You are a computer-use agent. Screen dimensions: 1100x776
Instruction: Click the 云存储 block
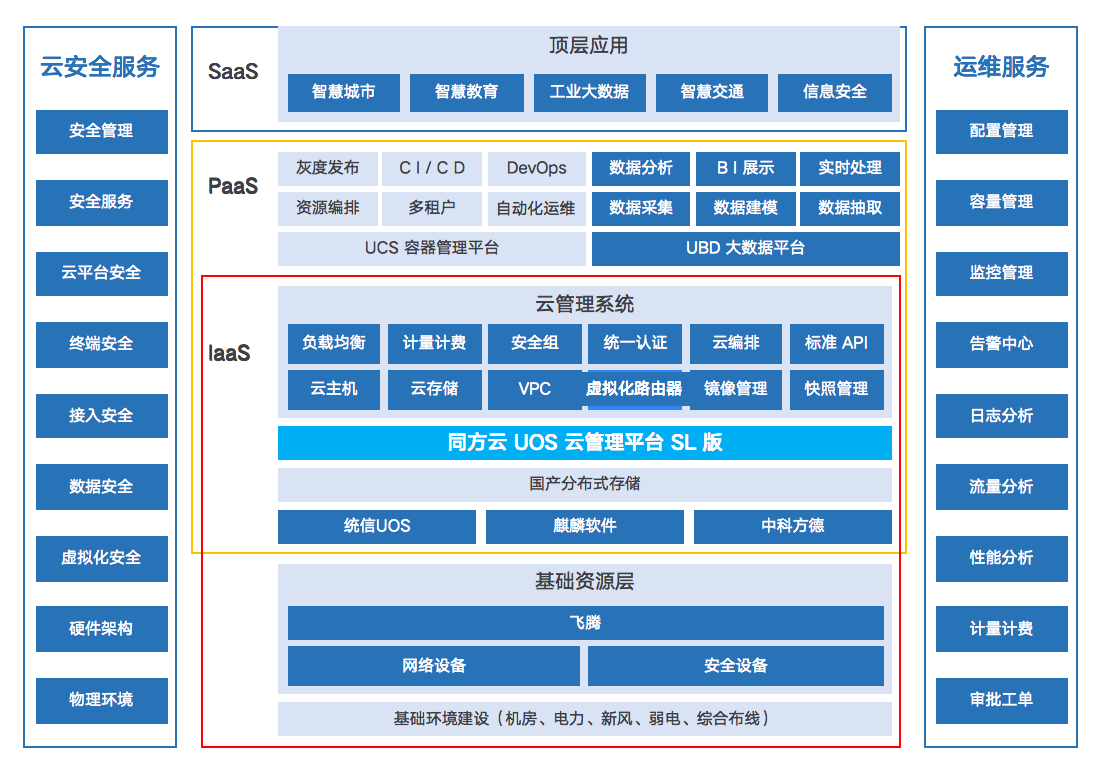[x=435, y=389]
